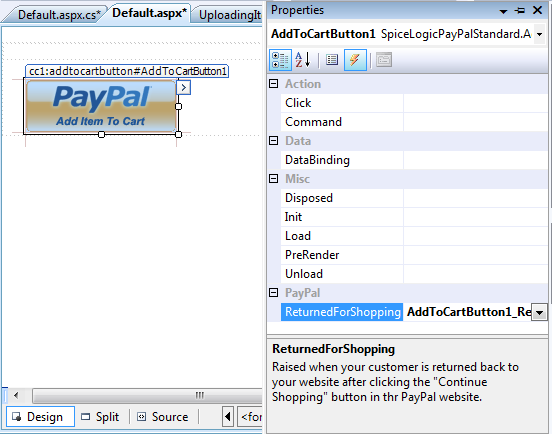The height and width of the screenshot is (434, 552).
Task: Click the right-middle resize handle of PayPal button
Action: [x=178, y=106]
